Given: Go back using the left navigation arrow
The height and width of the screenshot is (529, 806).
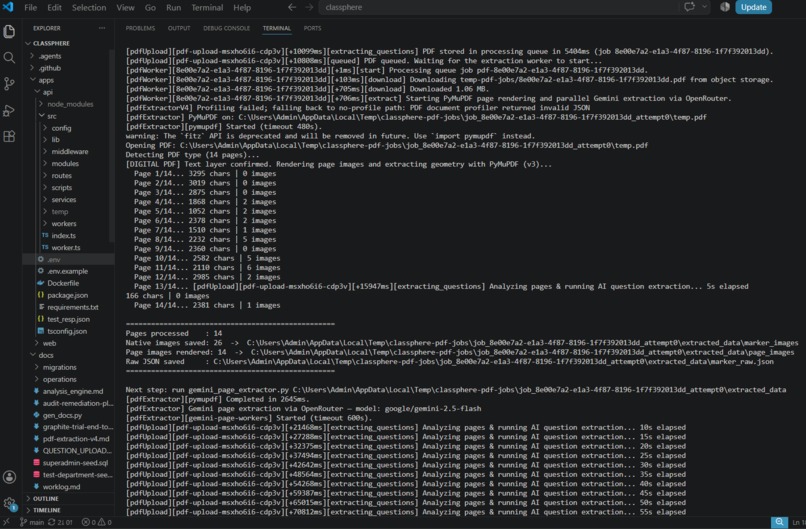Looking at the screenshot, I should click(x=292, y=7).
